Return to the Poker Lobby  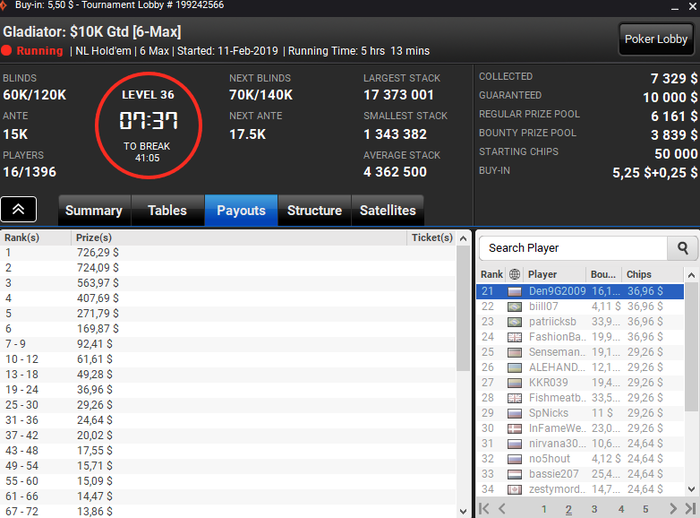click(655, 39)
